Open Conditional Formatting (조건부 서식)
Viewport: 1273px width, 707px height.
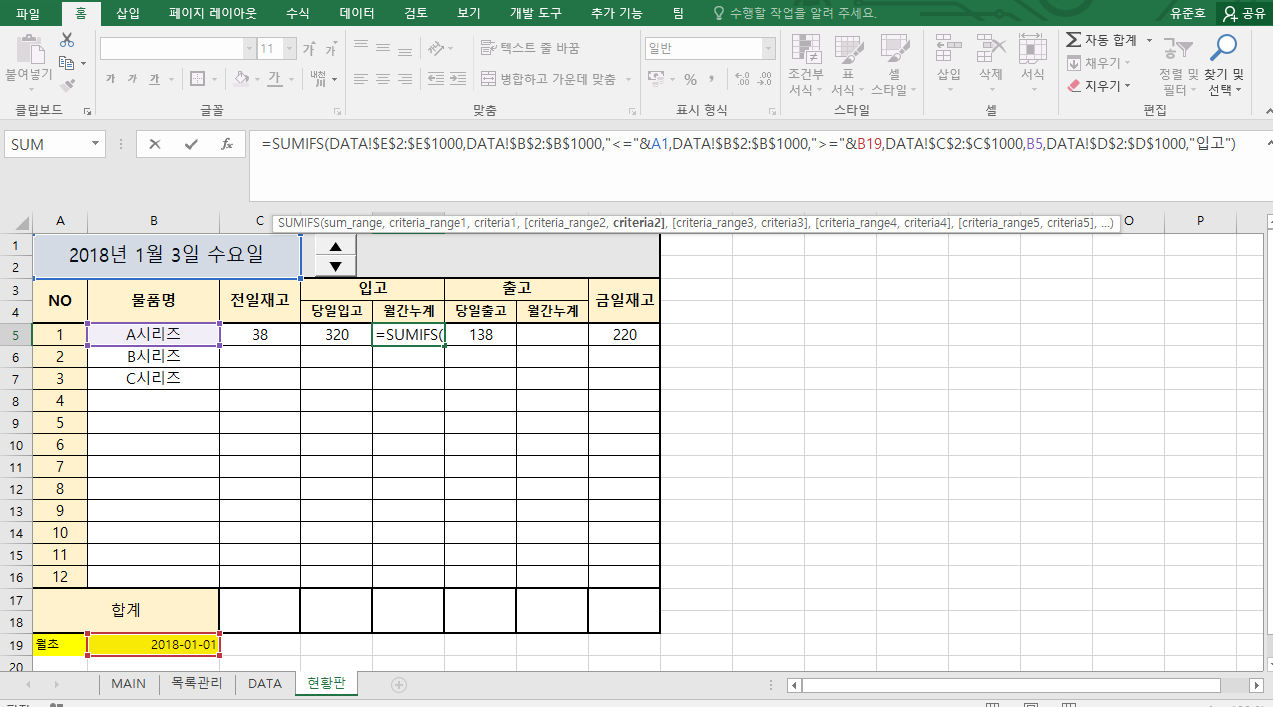coord(806,65)
